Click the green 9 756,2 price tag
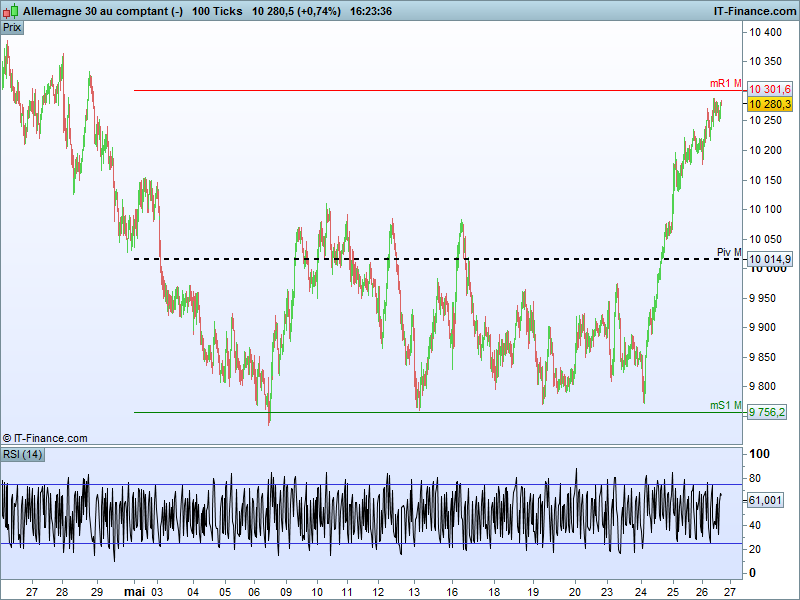Image resolution: width=800 pixels, height=600 pixels. pos(766,412)
